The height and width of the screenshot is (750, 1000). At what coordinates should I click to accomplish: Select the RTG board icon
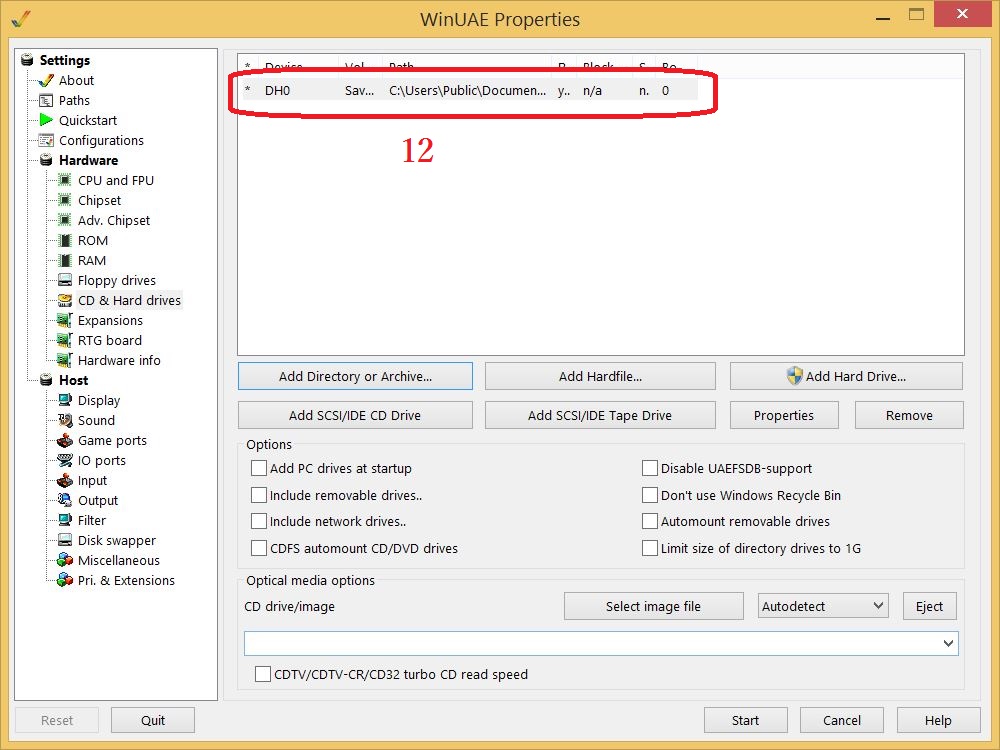click(64, 340)
